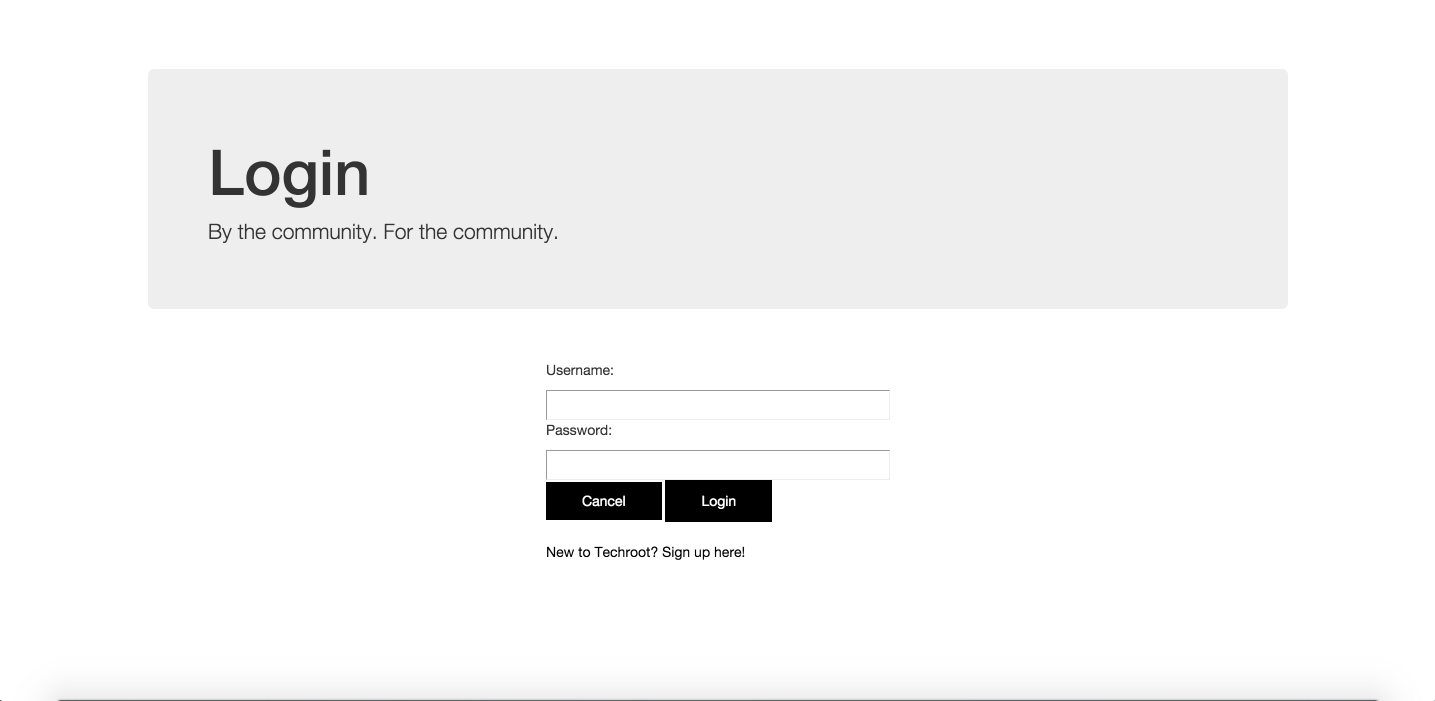Viewport: 1435px width, 701px height.
Task: Click the 'Username:' label
Action: [x=580, y=370]
